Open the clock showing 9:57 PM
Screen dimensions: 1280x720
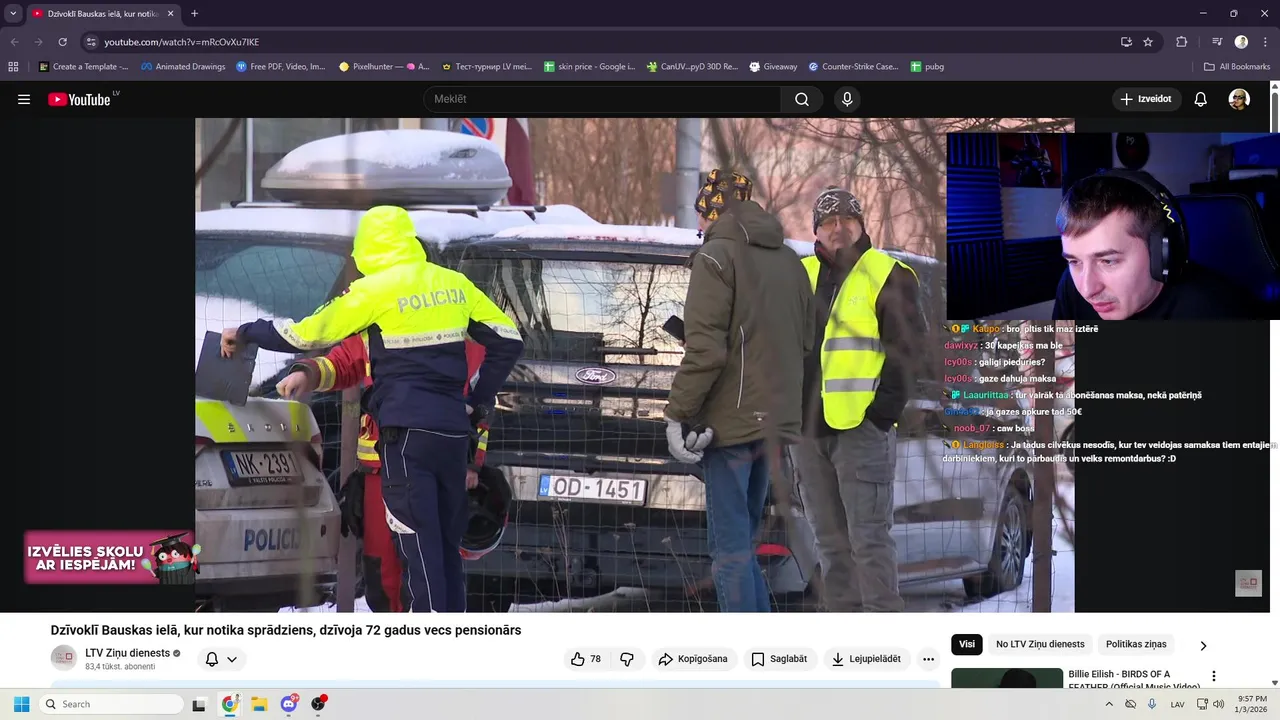pos(1253,704)
